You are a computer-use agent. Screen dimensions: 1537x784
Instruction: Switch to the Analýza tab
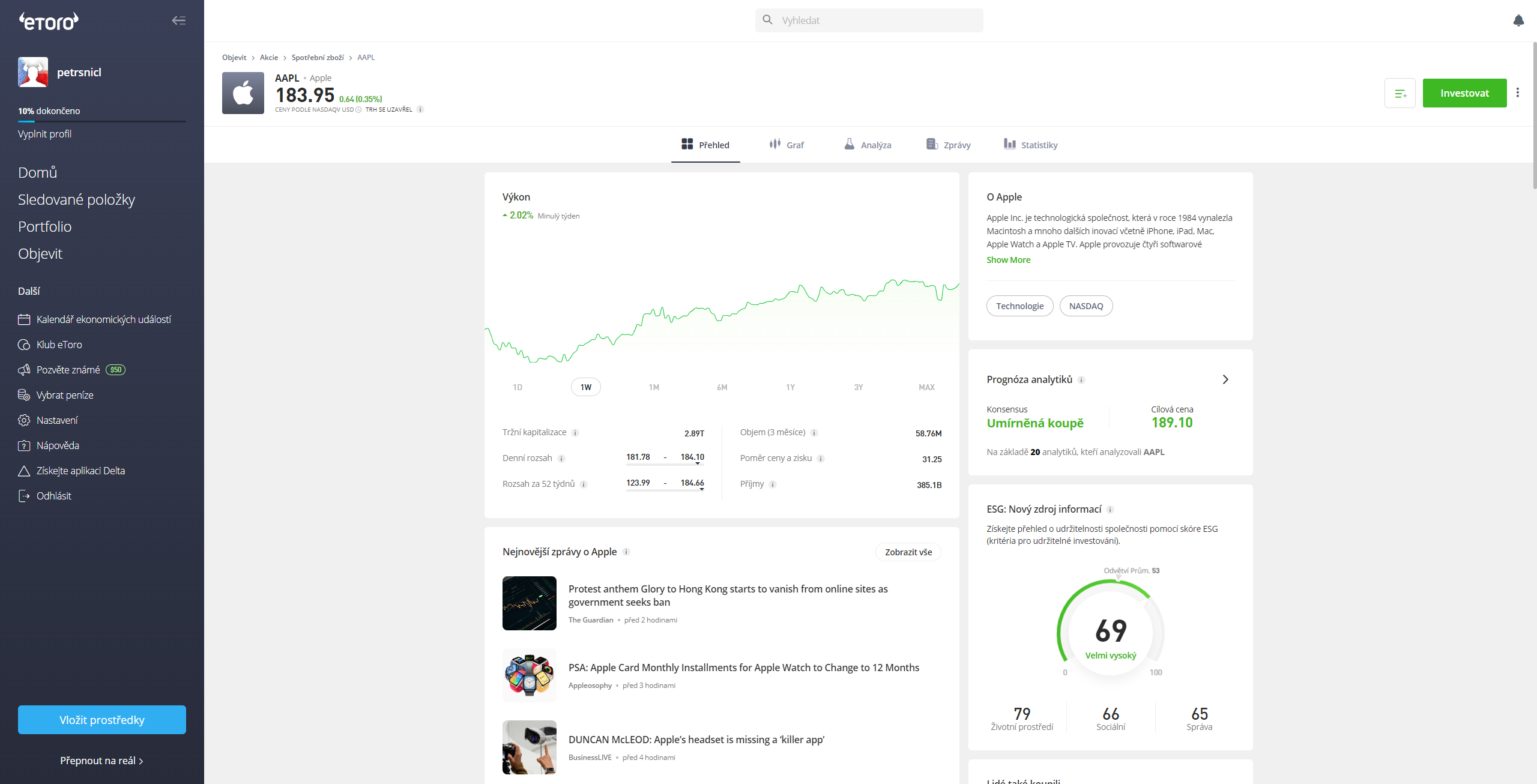click(868, 145)
